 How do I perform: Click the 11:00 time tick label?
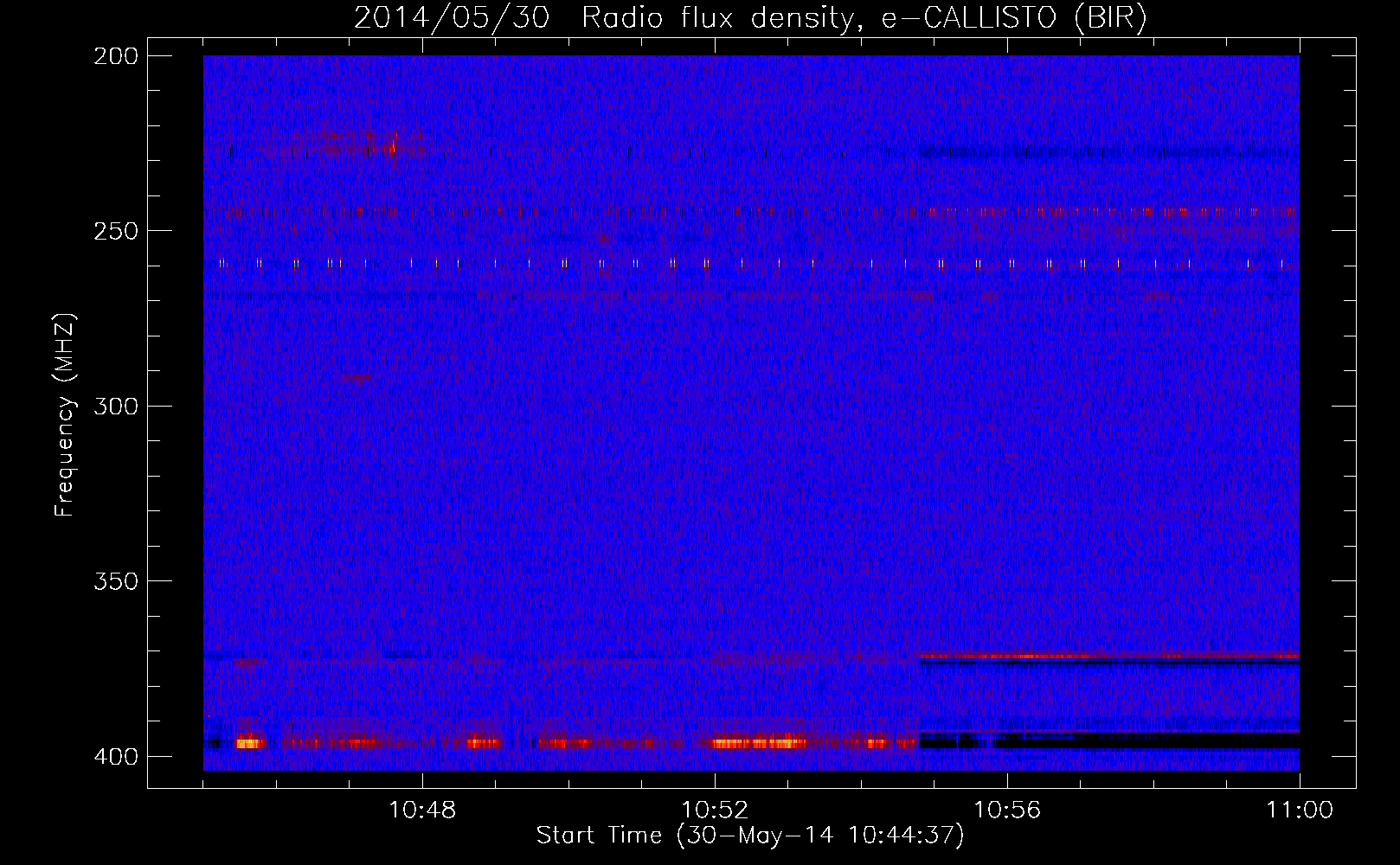[1300, 811]
